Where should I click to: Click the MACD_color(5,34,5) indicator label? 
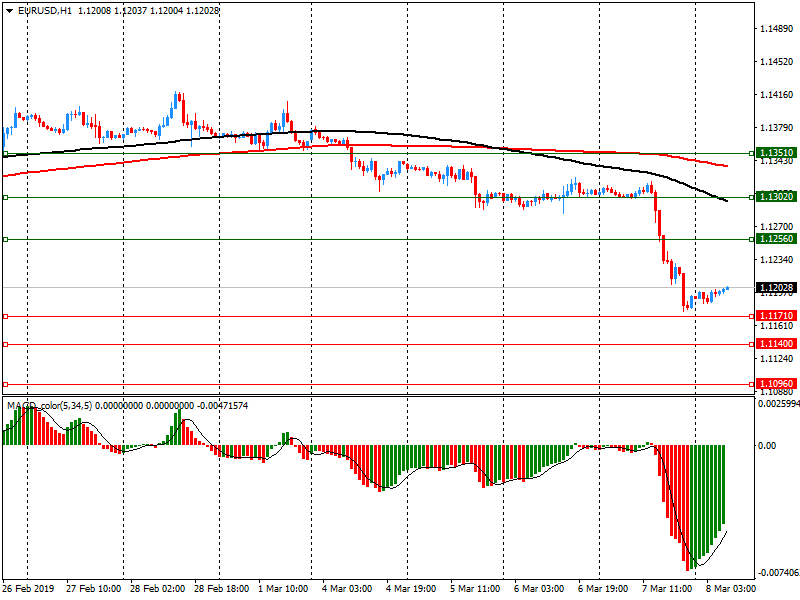click(49, 406)
